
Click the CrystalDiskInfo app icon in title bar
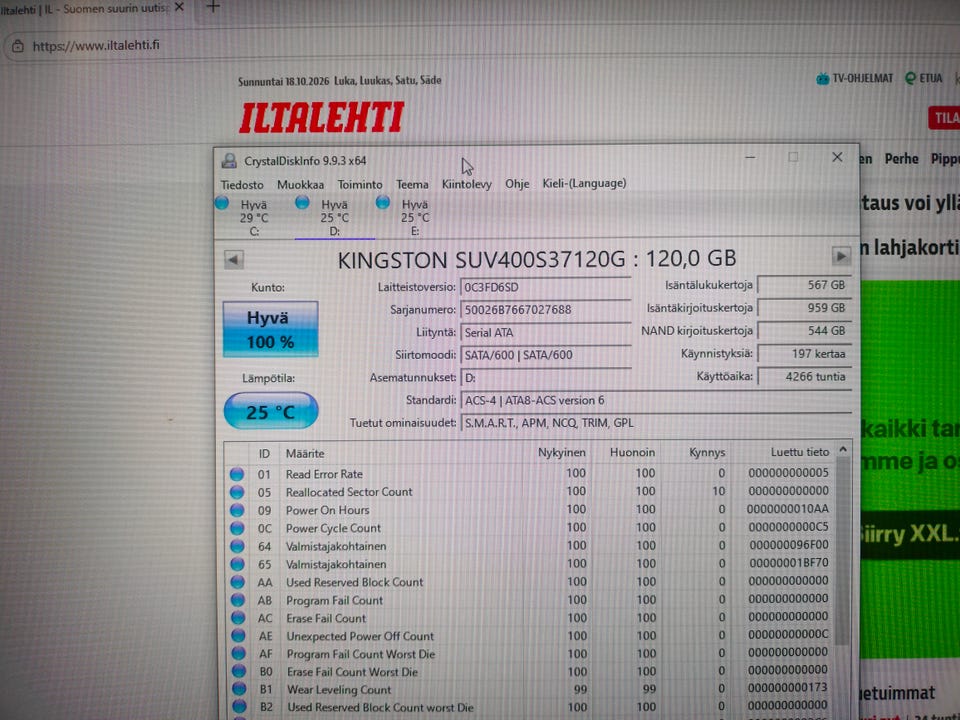coord(229,161)
